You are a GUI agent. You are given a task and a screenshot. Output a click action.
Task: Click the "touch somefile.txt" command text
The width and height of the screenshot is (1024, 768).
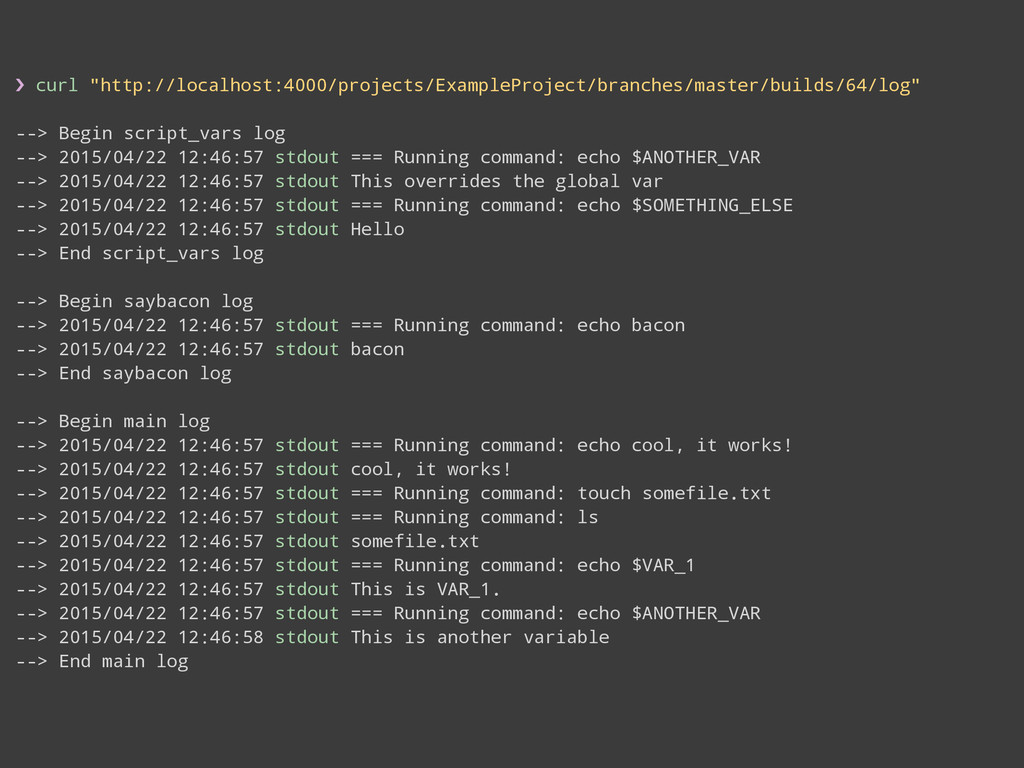point(674,493)
